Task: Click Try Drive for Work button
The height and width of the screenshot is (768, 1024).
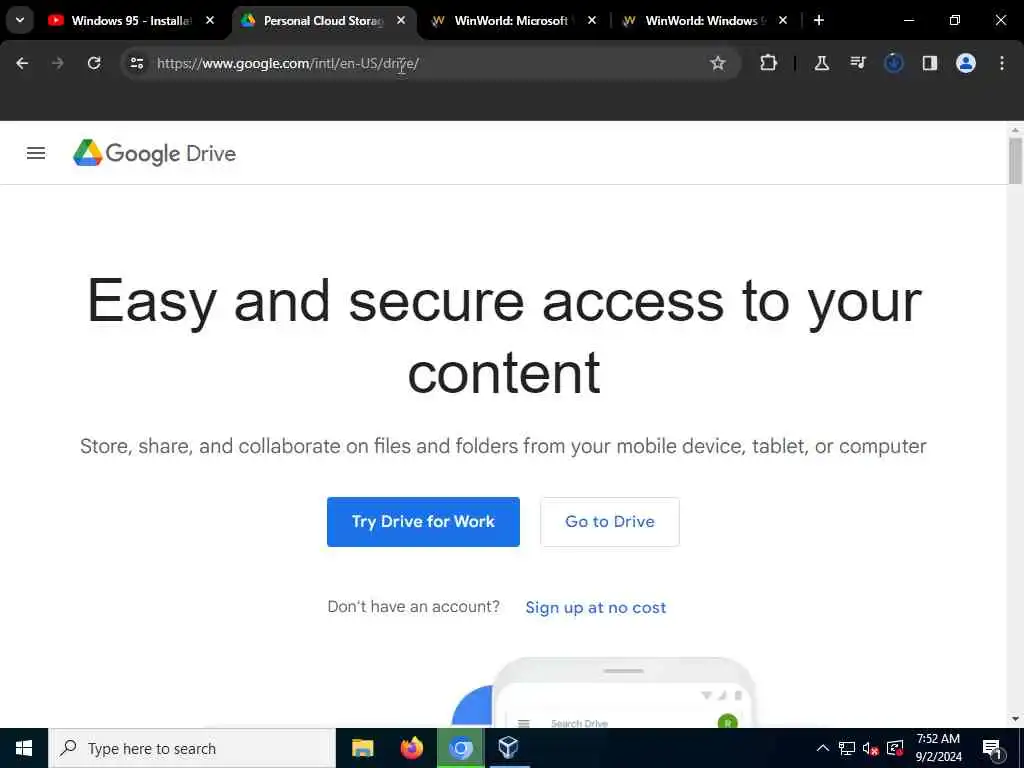Action: [423, 522]
